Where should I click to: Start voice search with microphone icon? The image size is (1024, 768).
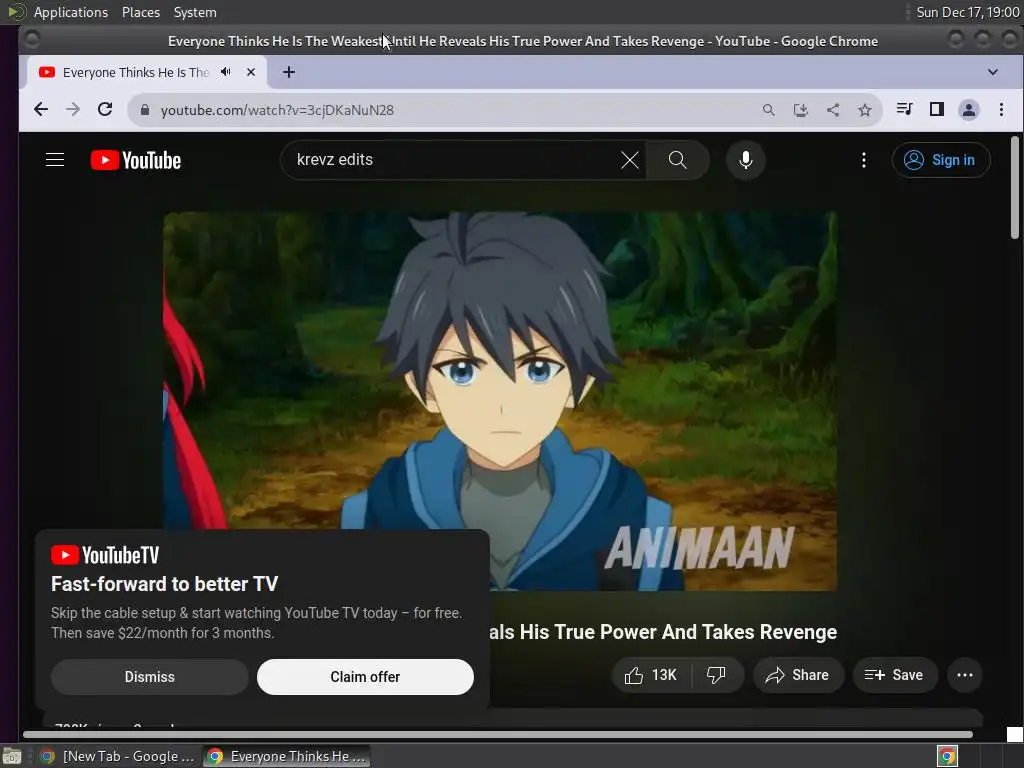pyautogui.click(x=745, y=160)
